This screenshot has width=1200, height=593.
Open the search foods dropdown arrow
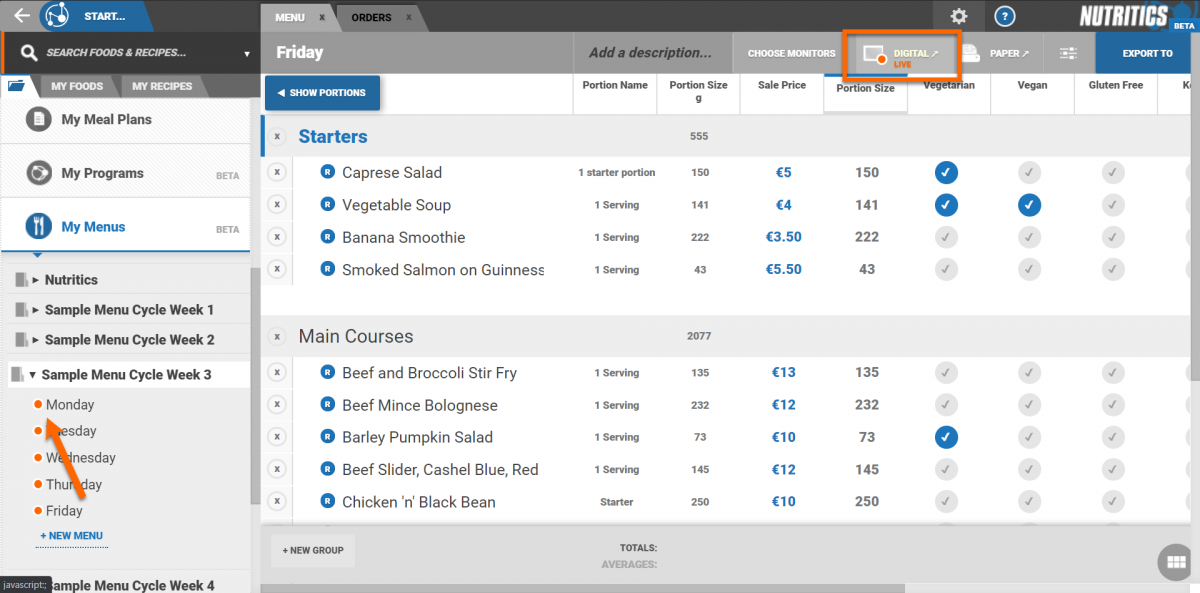247,54
